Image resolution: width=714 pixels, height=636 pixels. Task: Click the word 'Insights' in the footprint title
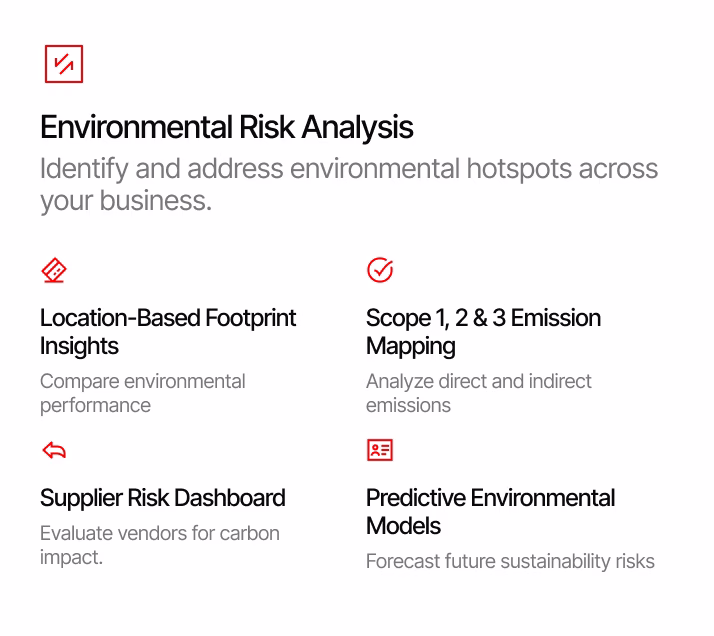click(79, 346)
